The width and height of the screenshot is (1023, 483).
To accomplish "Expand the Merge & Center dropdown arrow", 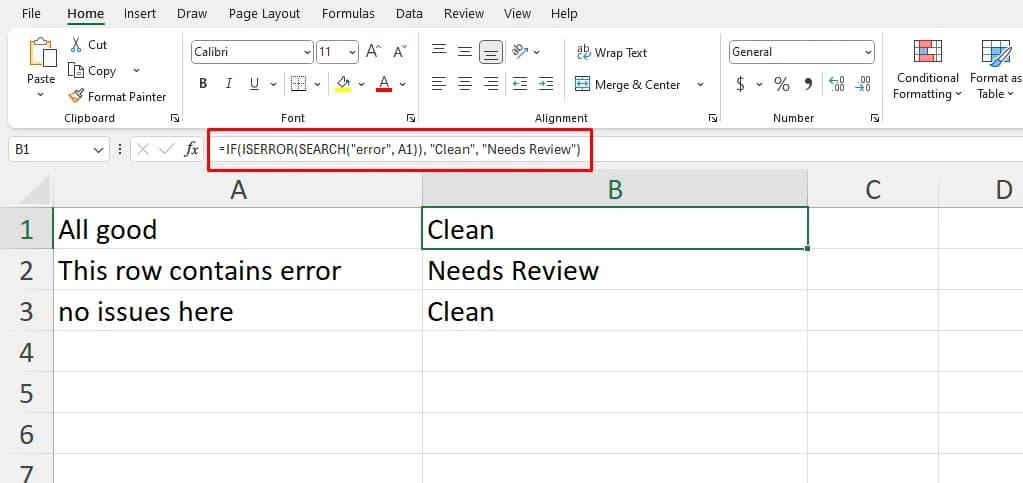I will [x=701, y=85].
